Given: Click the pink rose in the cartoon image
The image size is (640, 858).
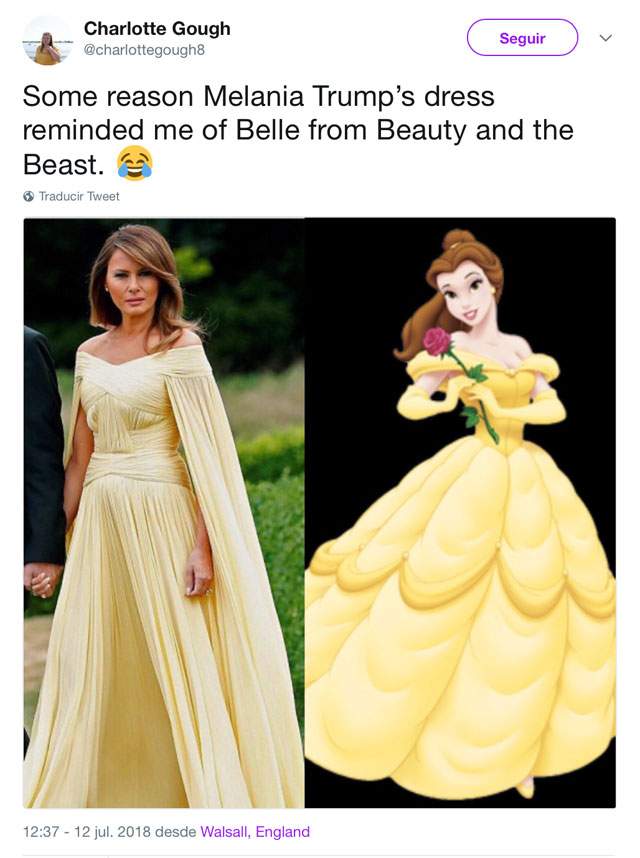Looking at the screenshot, I should 437,341.
